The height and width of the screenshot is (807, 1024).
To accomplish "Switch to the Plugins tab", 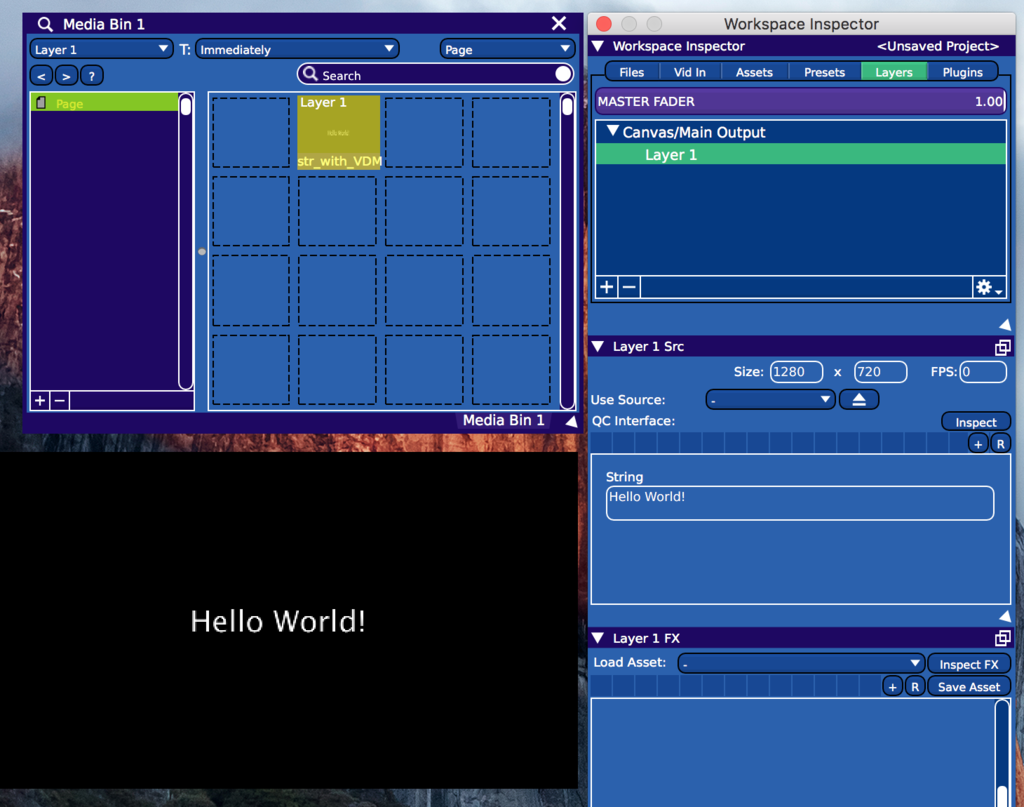I will [x=962, y=72].
